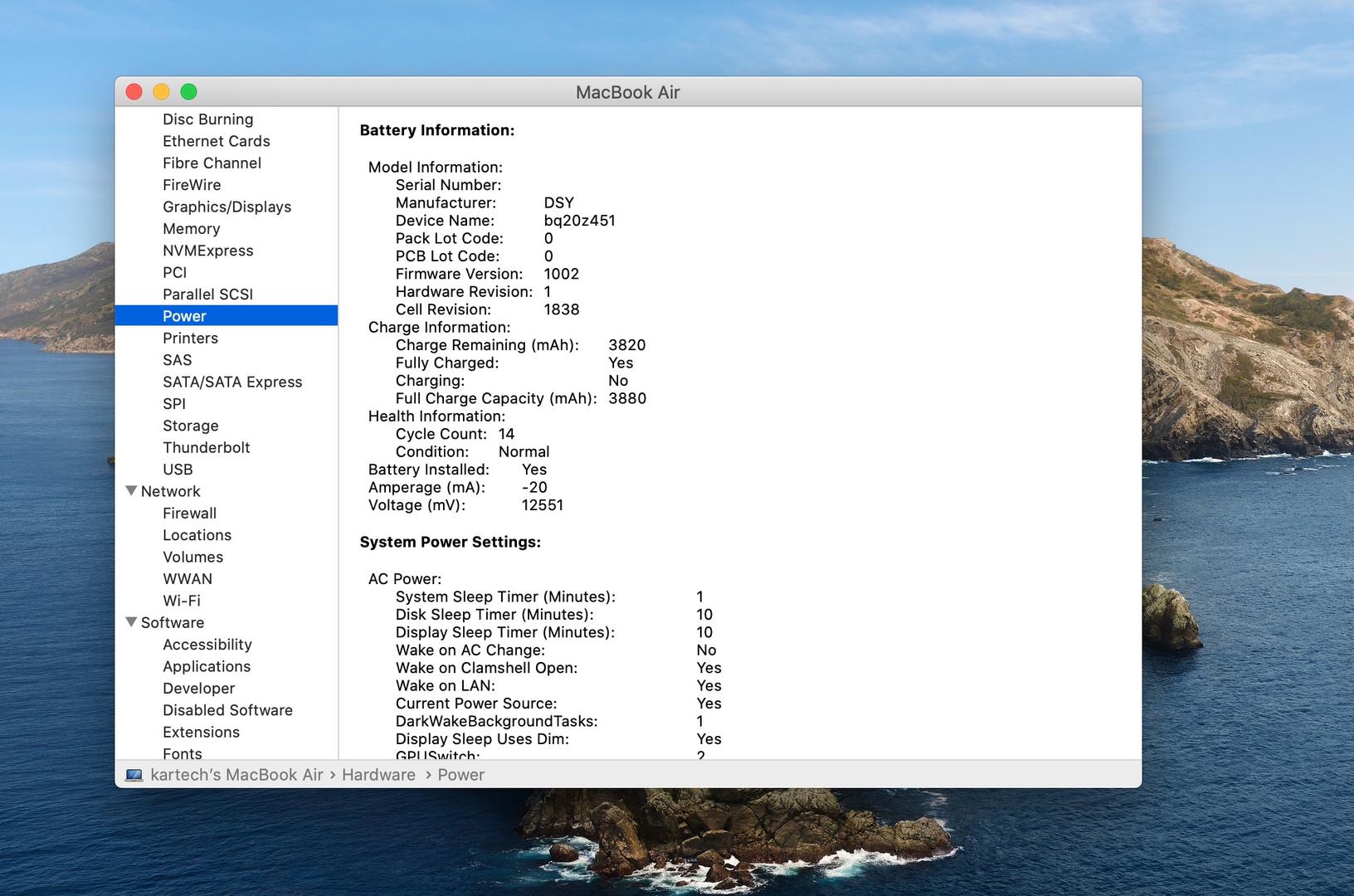Viewport: 1354px width, 896px height.
Task: Click the voltage value 12551
Action: (x=542, y=505)
